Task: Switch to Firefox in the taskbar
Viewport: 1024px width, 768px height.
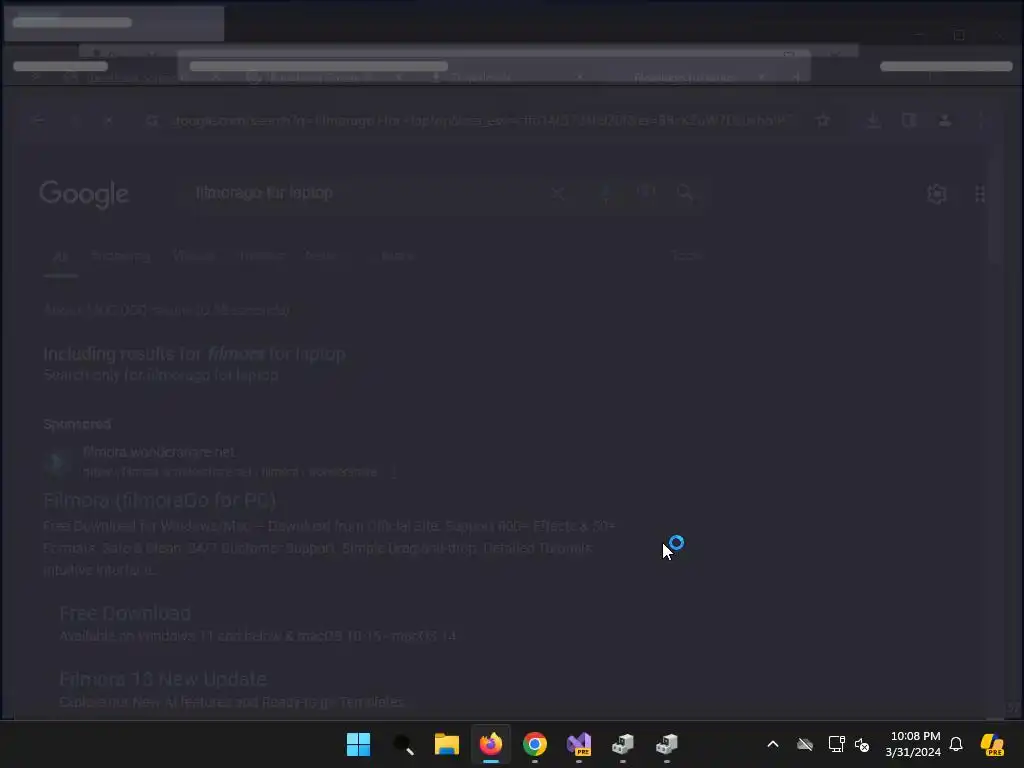Action: (490, 744)
